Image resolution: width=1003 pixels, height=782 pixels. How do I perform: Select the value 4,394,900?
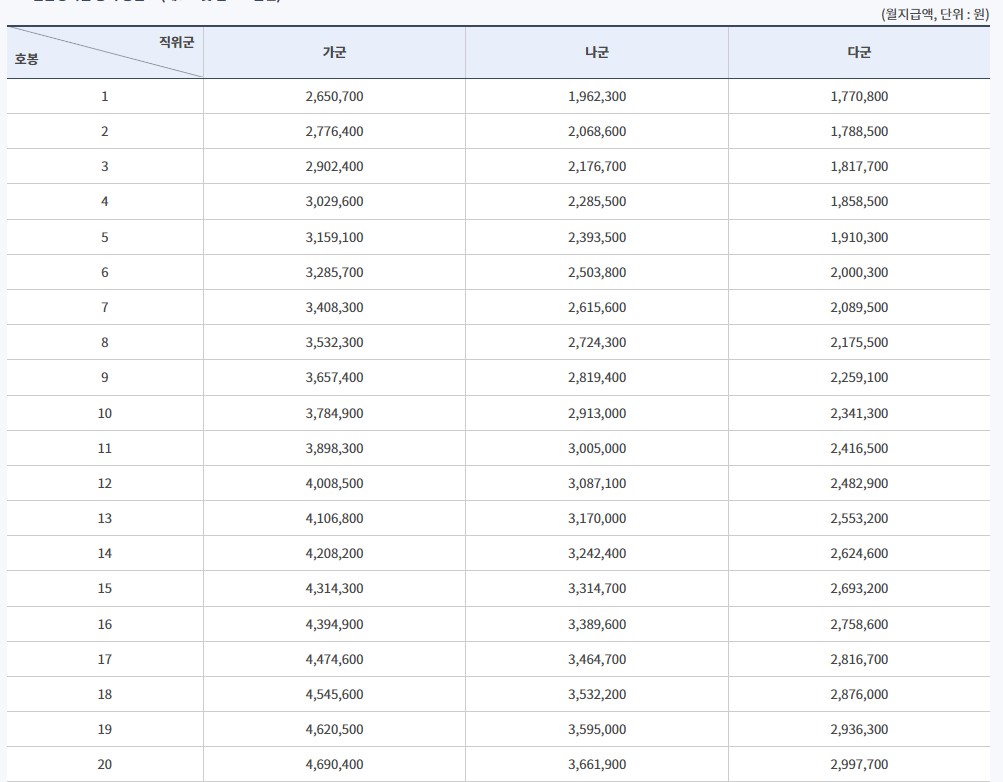click(335, 625)
